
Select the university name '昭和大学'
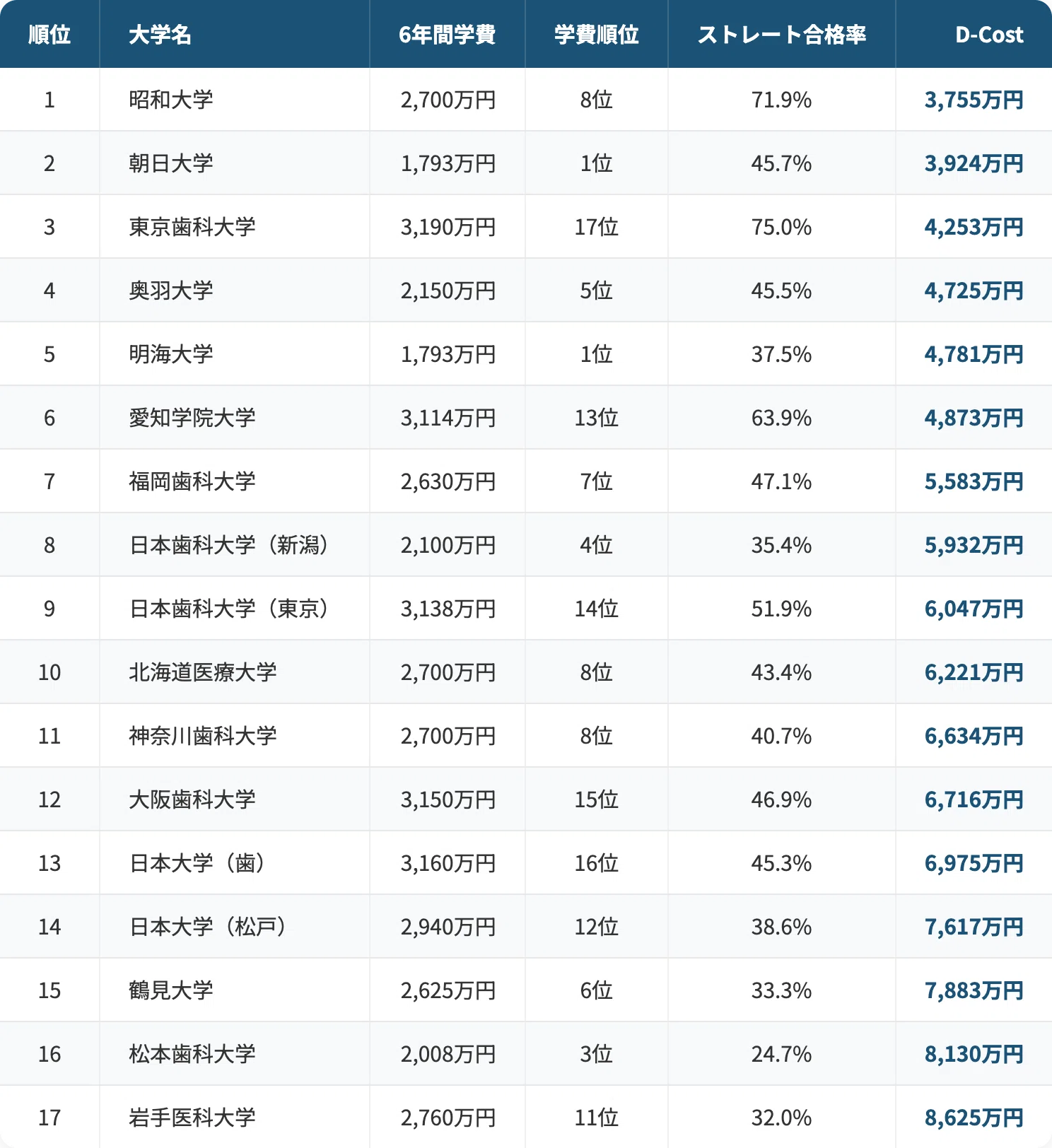pos(171,100)
